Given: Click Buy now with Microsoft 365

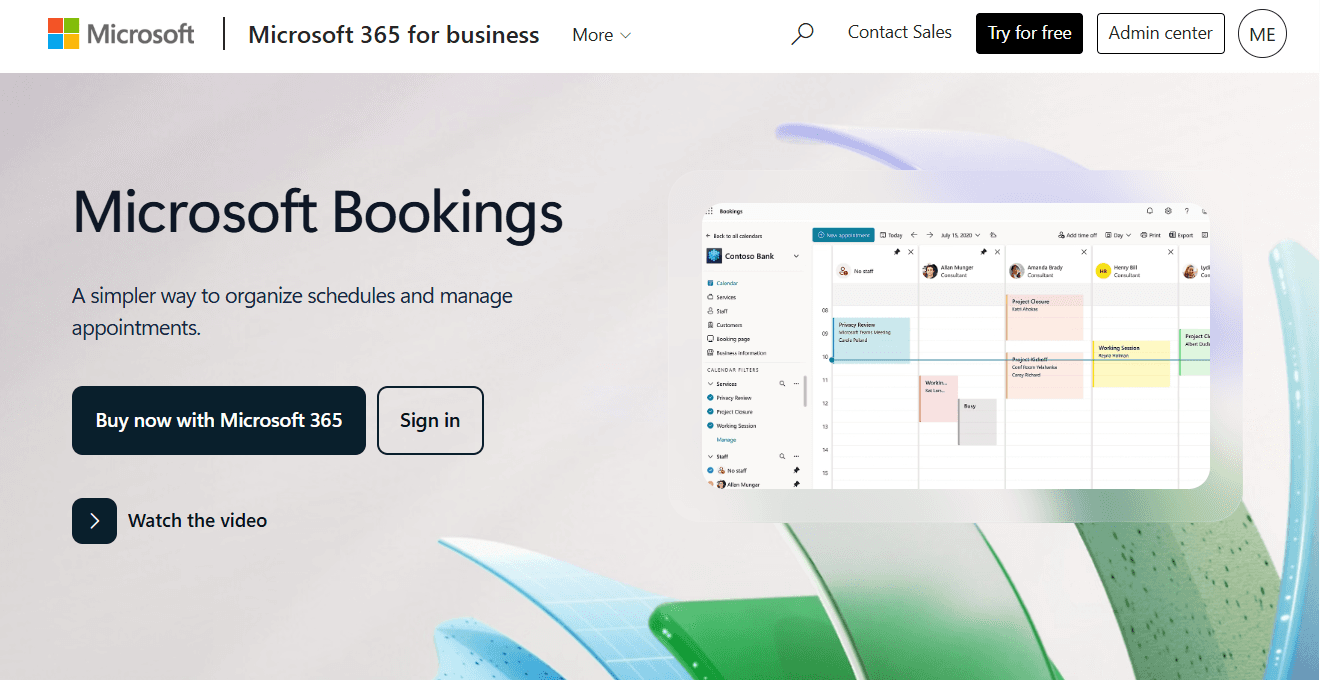Looking at the screenshot, I should (x=219, y=420).
